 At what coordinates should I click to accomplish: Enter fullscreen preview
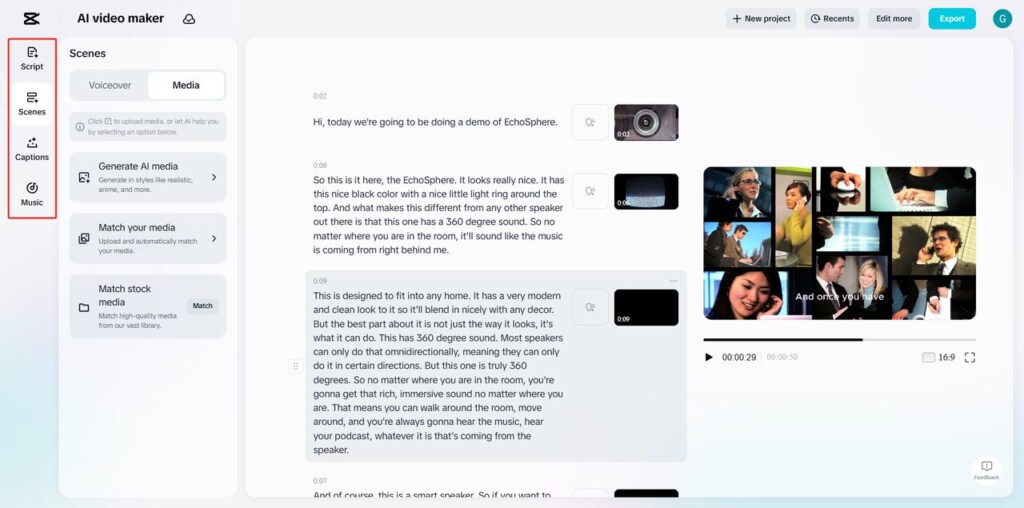pos(970,357)
